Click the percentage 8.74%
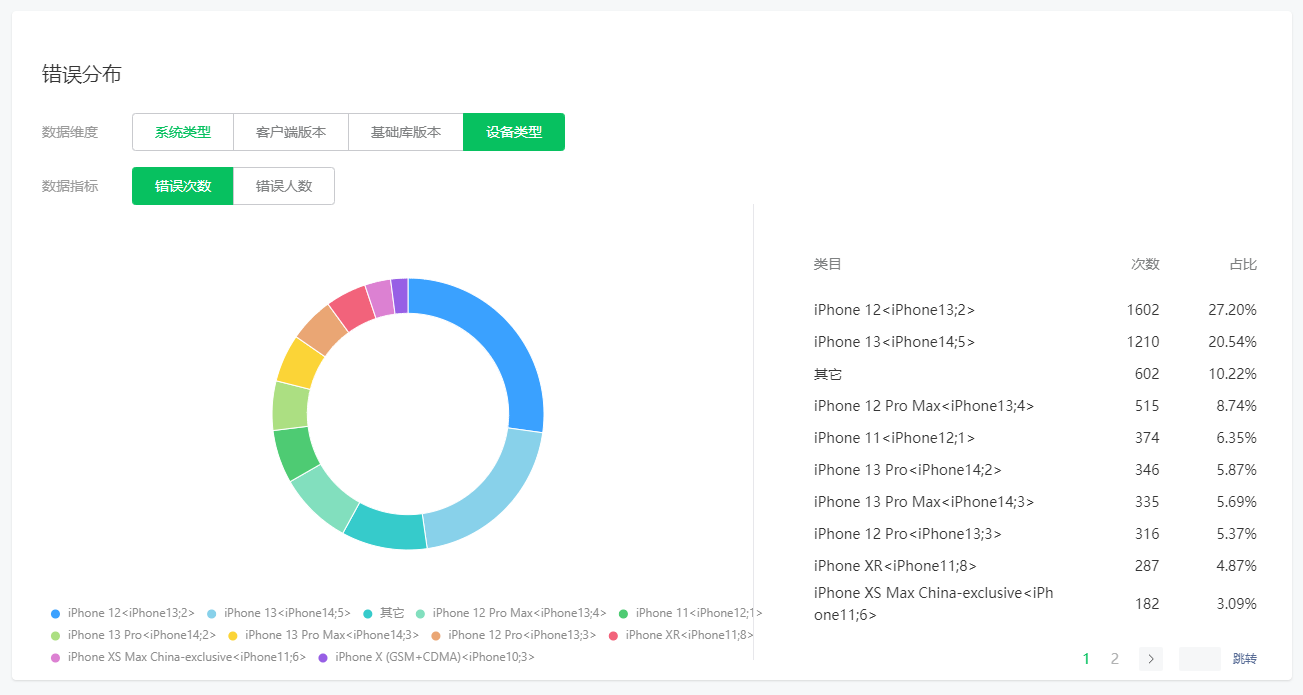This screenshot has width=1303, height=695. click(1236, 406)
